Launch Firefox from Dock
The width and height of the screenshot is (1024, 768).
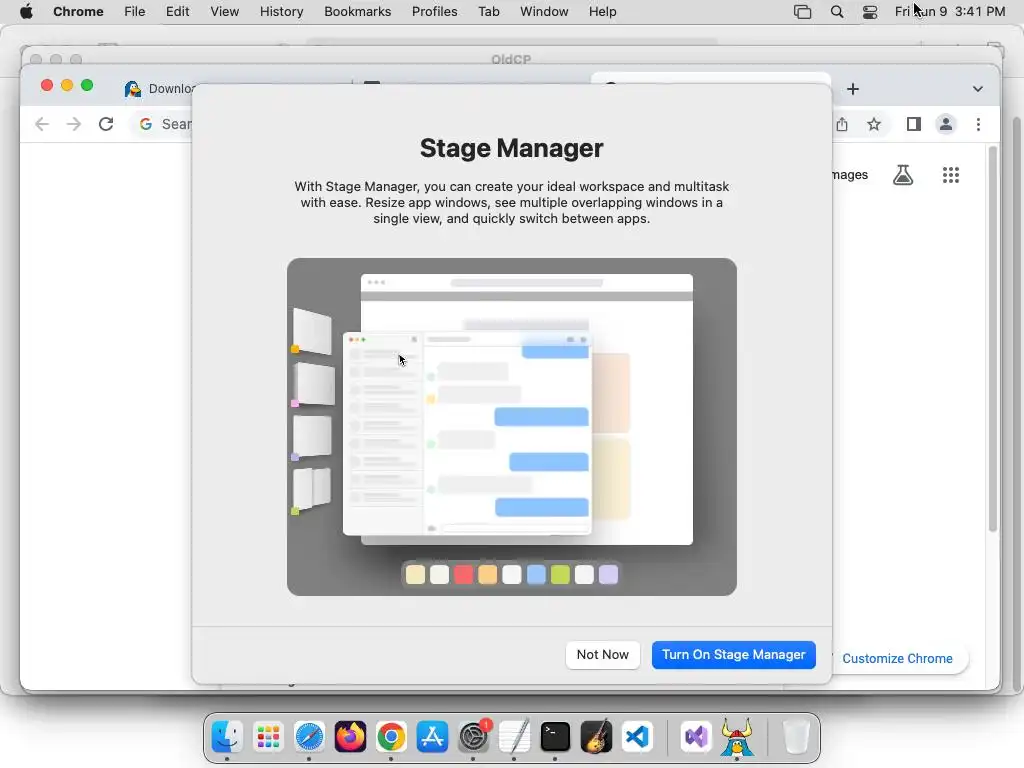coord(350,737)
